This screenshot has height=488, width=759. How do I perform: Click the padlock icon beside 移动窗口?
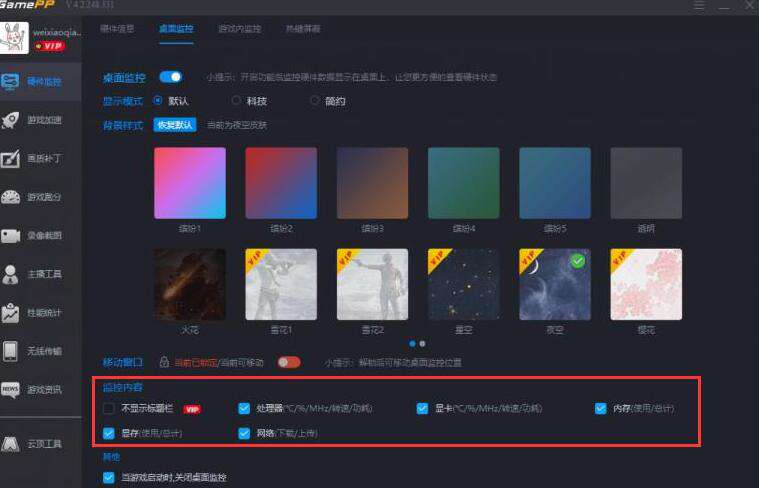pyautogui.click(x=164, y=362)
